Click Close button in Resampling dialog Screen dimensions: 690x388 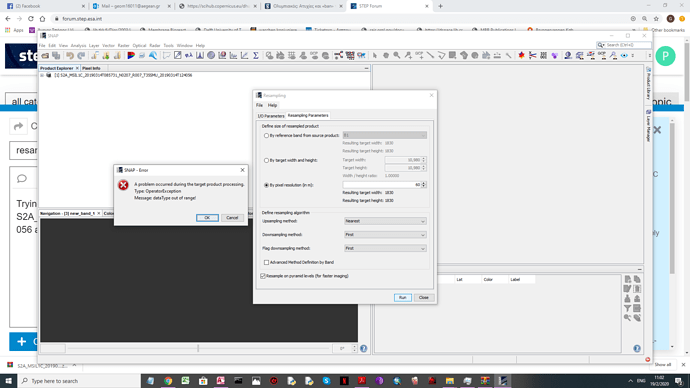(x=423, y=298)
